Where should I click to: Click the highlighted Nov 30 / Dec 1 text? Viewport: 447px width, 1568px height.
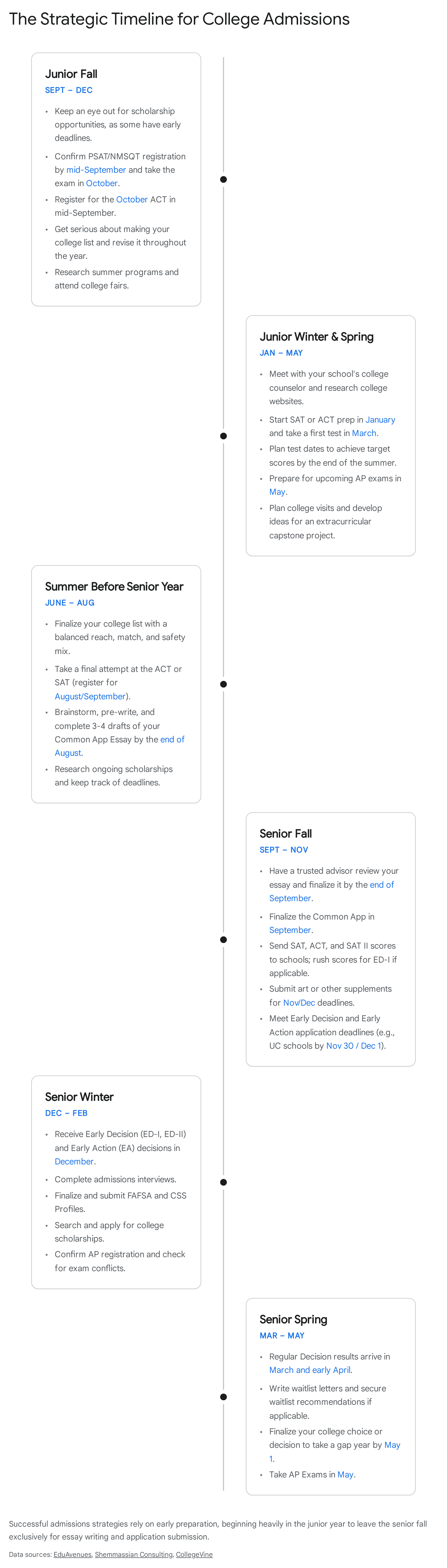coord(355,1045)
